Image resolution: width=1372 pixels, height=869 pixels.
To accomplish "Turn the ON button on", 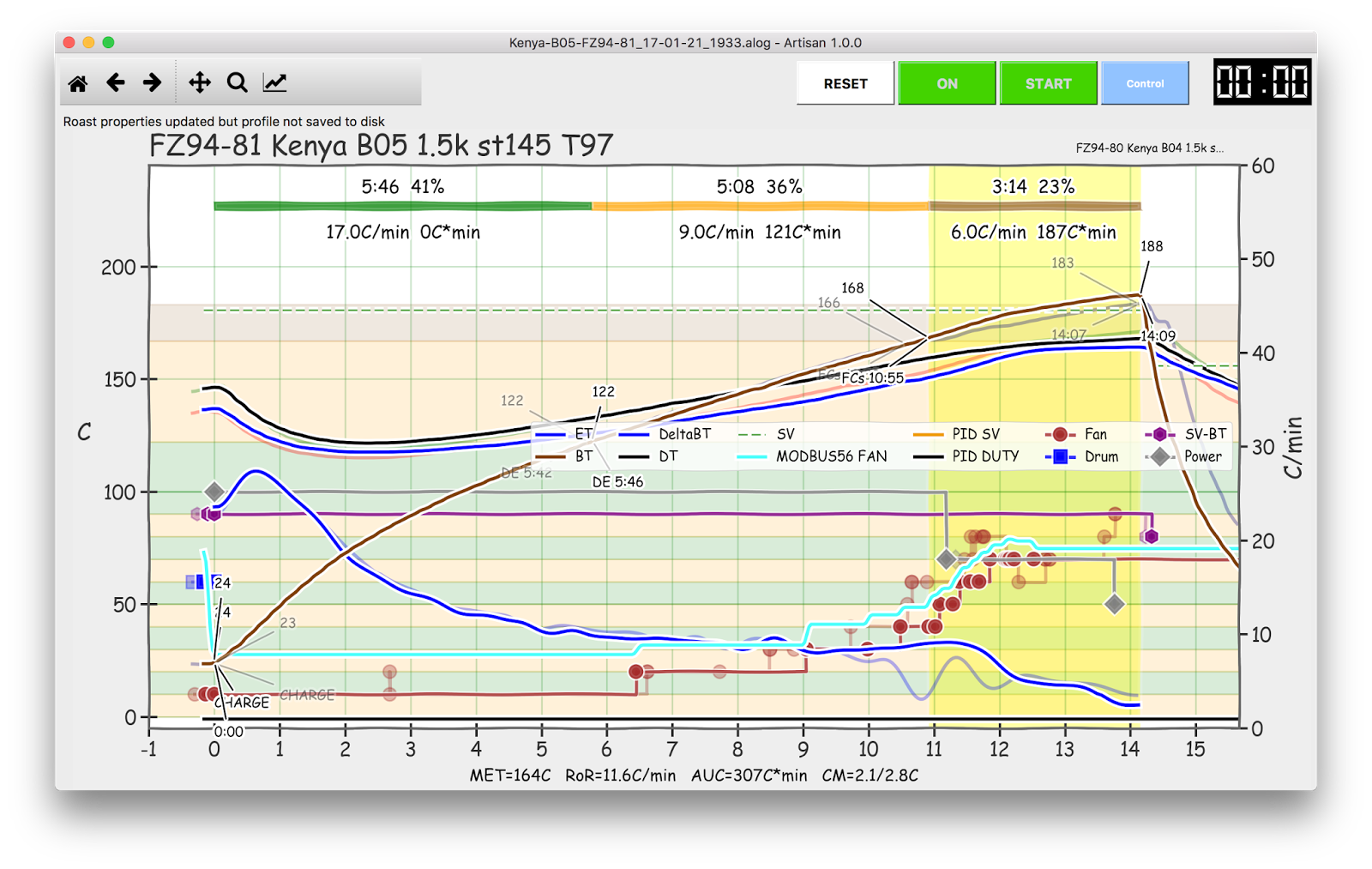I will 947,83.
